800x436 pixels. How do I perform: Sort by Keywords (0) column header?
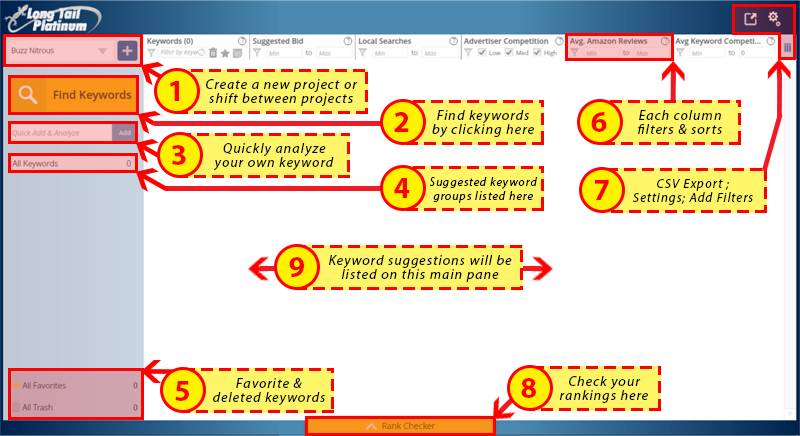[170, 41]
